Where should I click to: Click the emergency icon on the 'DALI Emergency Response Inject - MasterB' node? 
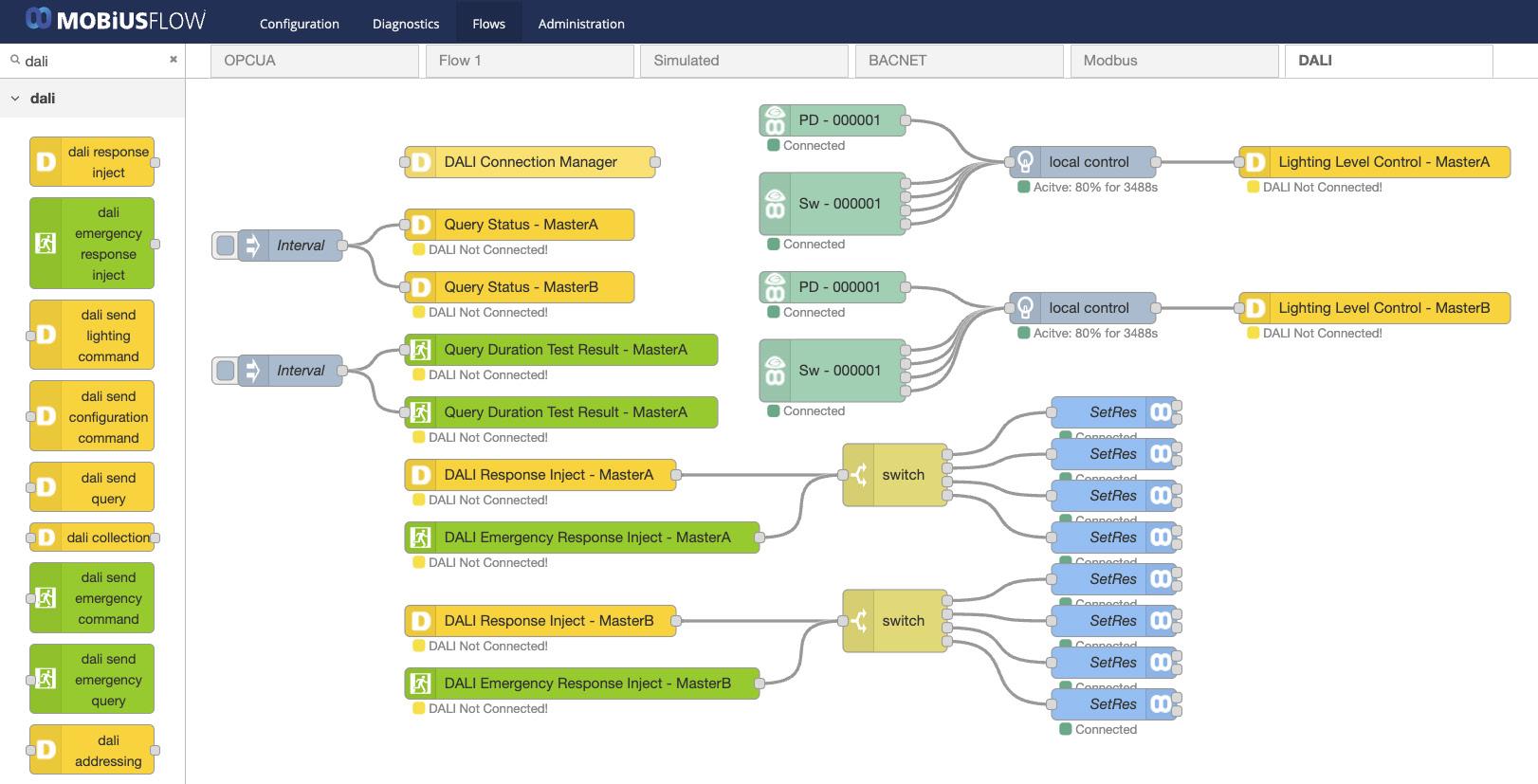[420, 684]
